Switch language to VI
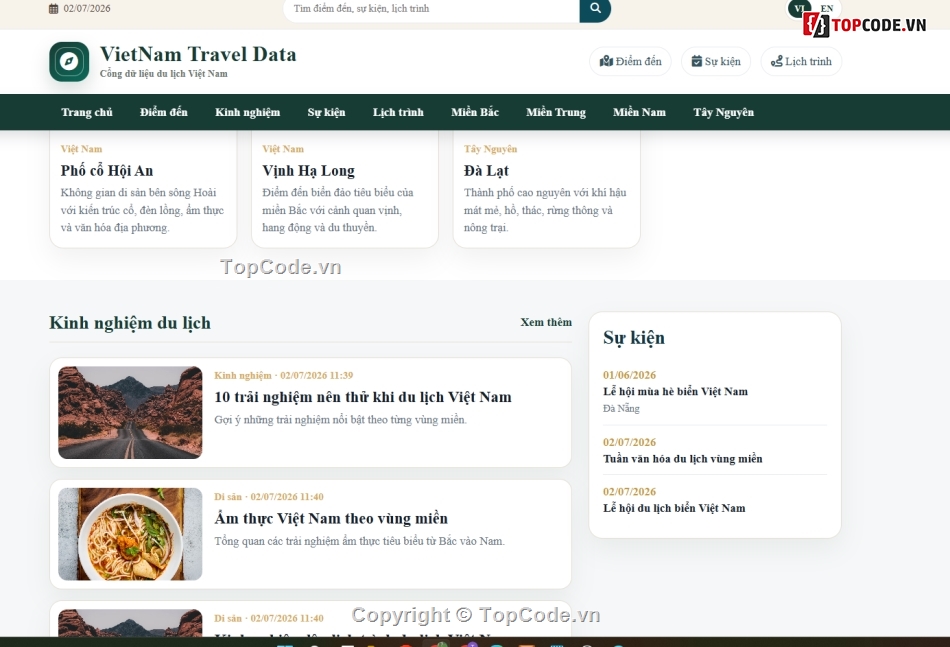Viewport: 950px width, 647px height. [x=799, y=8]
